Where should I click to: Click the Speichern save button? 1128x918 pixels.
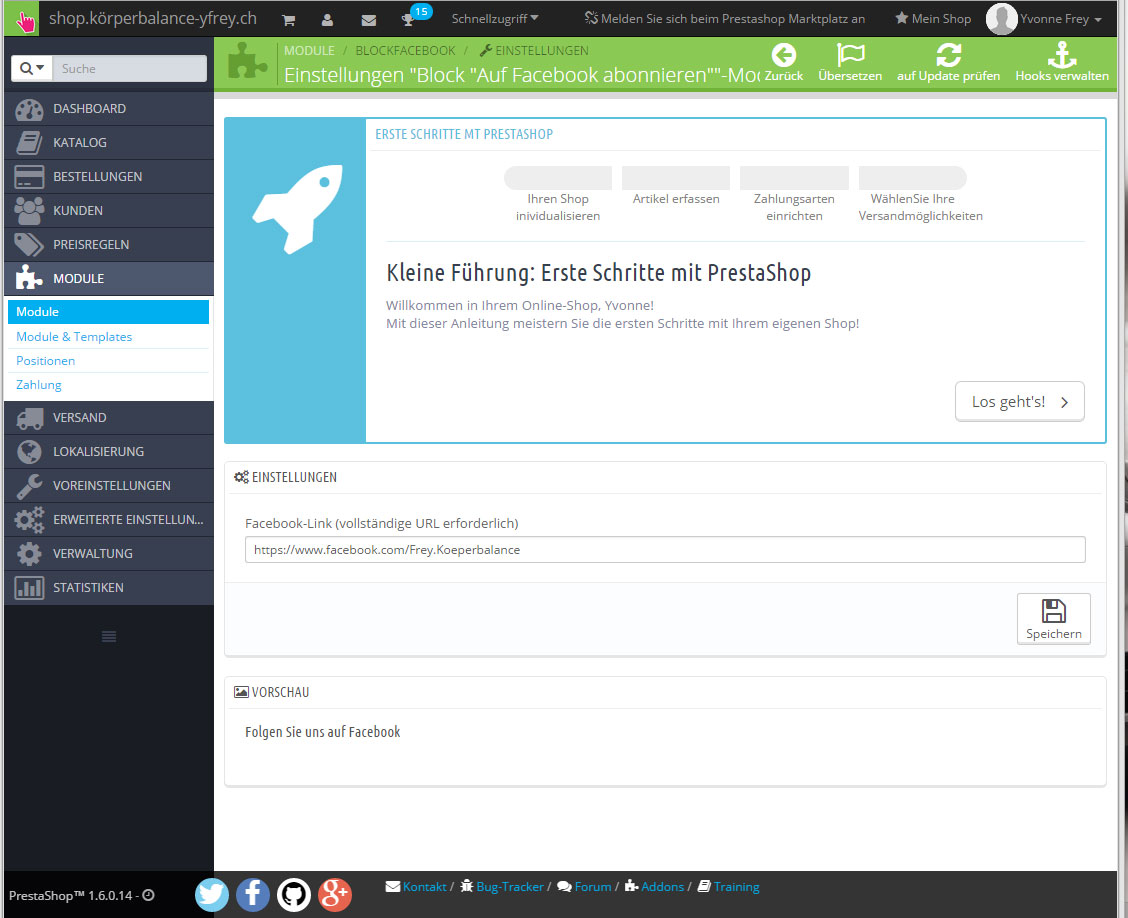click(1053, 619)
